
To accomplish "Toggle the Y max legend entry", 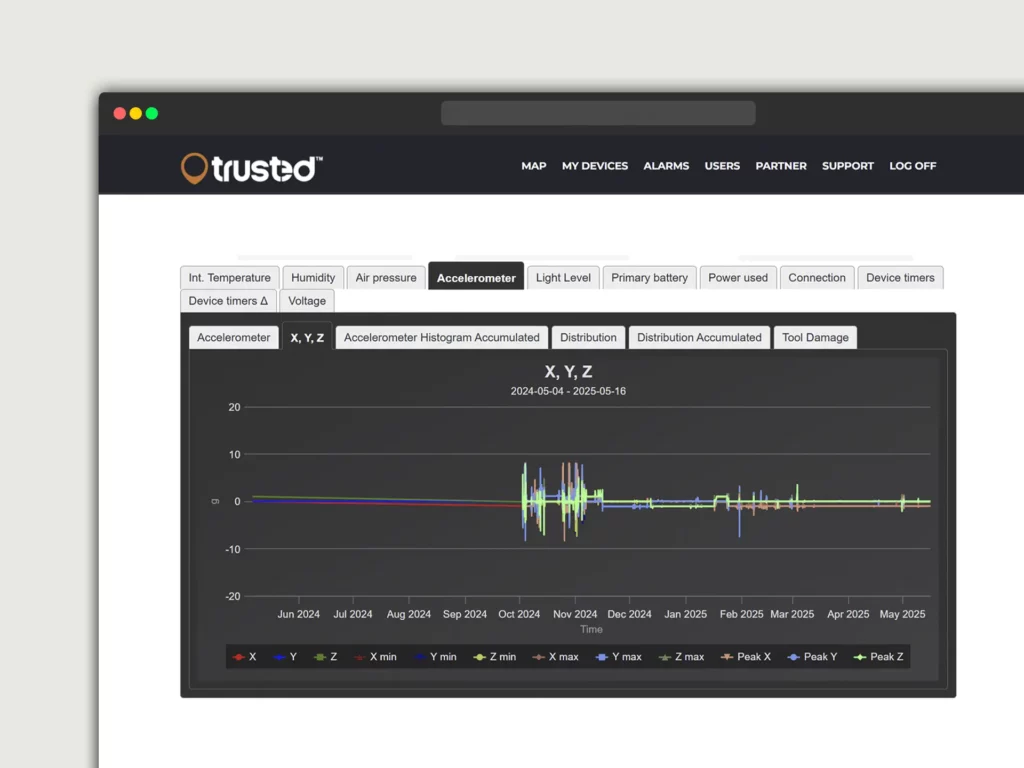I will click(619, 657).
